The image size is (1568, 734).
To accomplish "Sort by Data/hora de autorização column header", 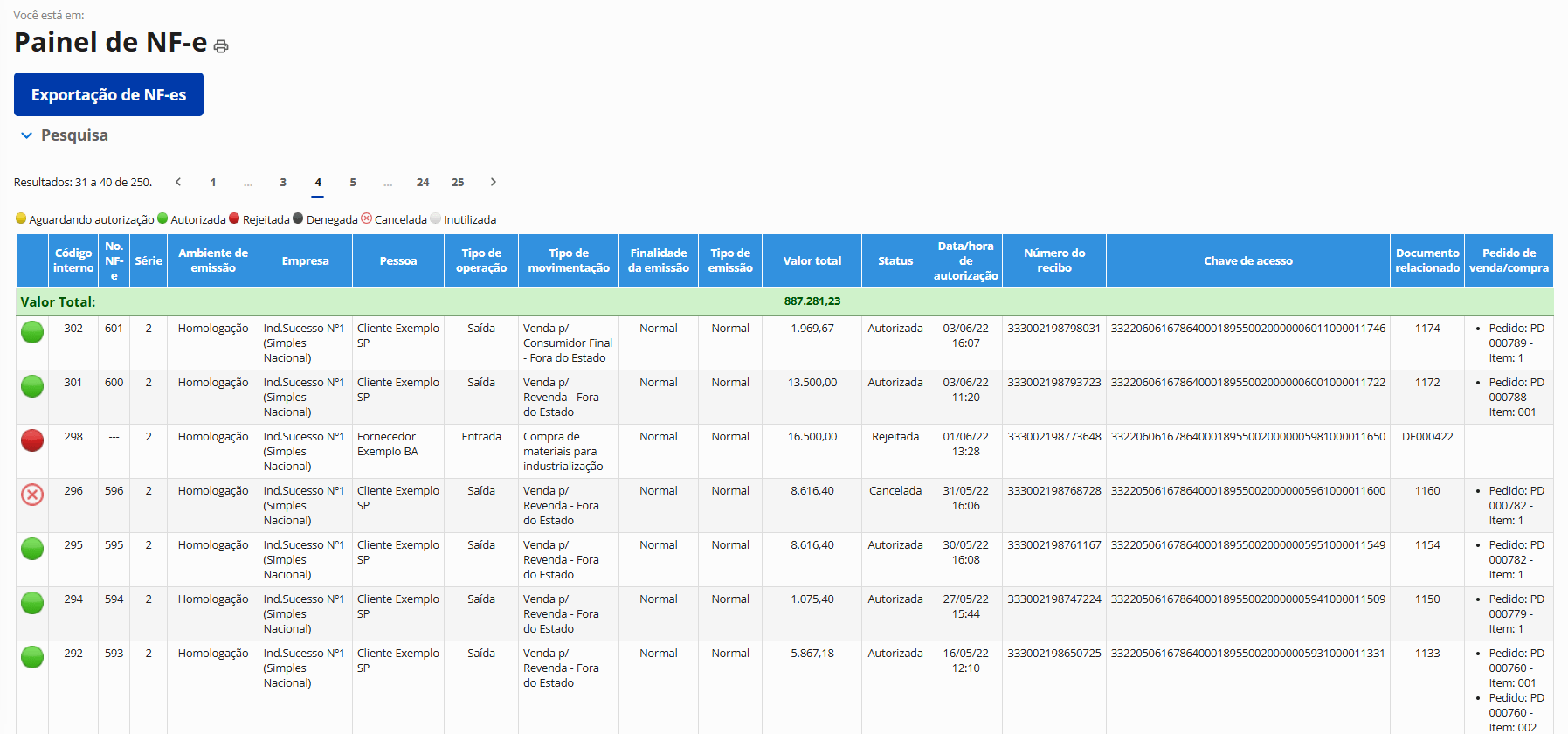I will [965, 260].
